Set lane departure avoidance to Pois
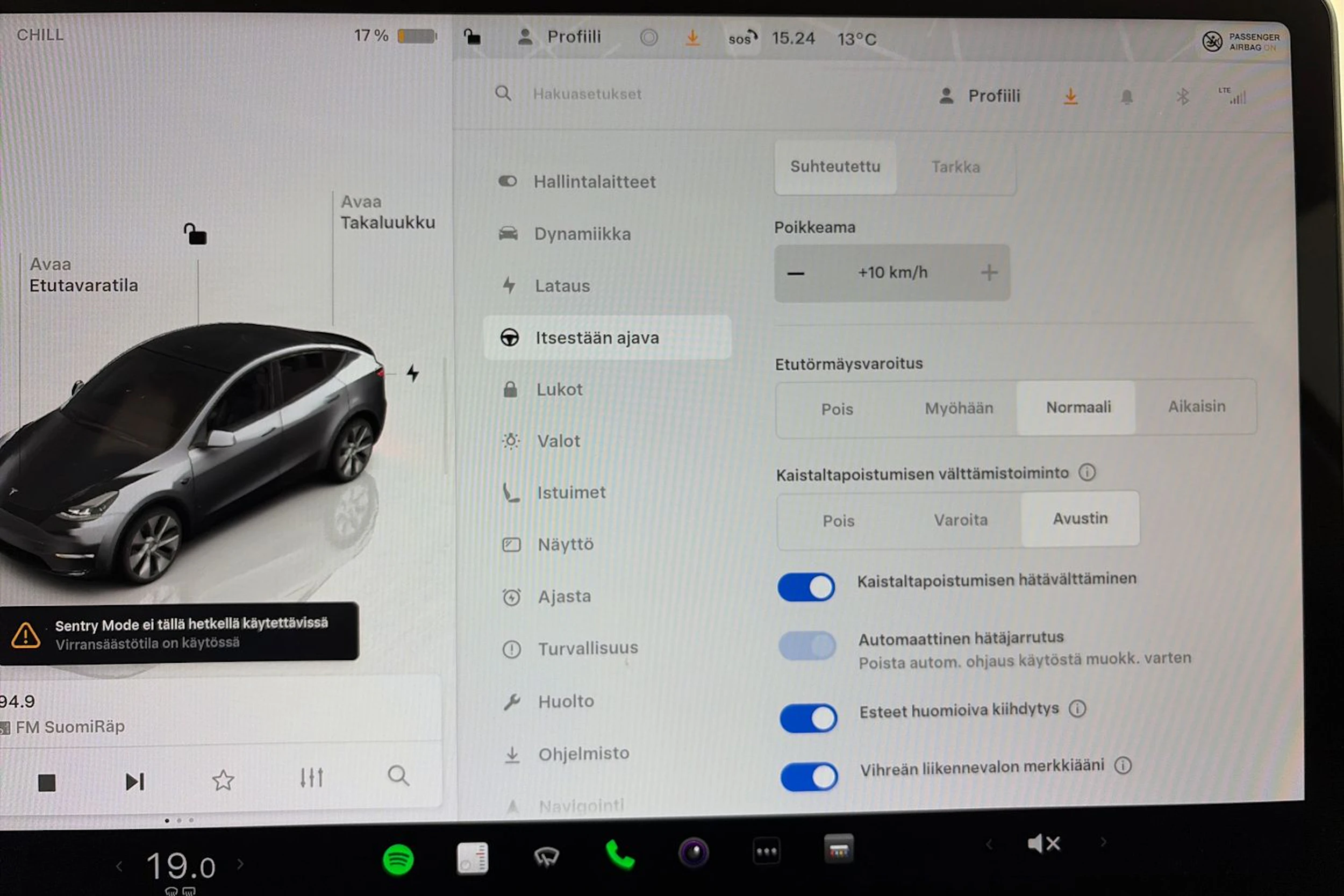The image size is (1344, 896). (838, 521)
